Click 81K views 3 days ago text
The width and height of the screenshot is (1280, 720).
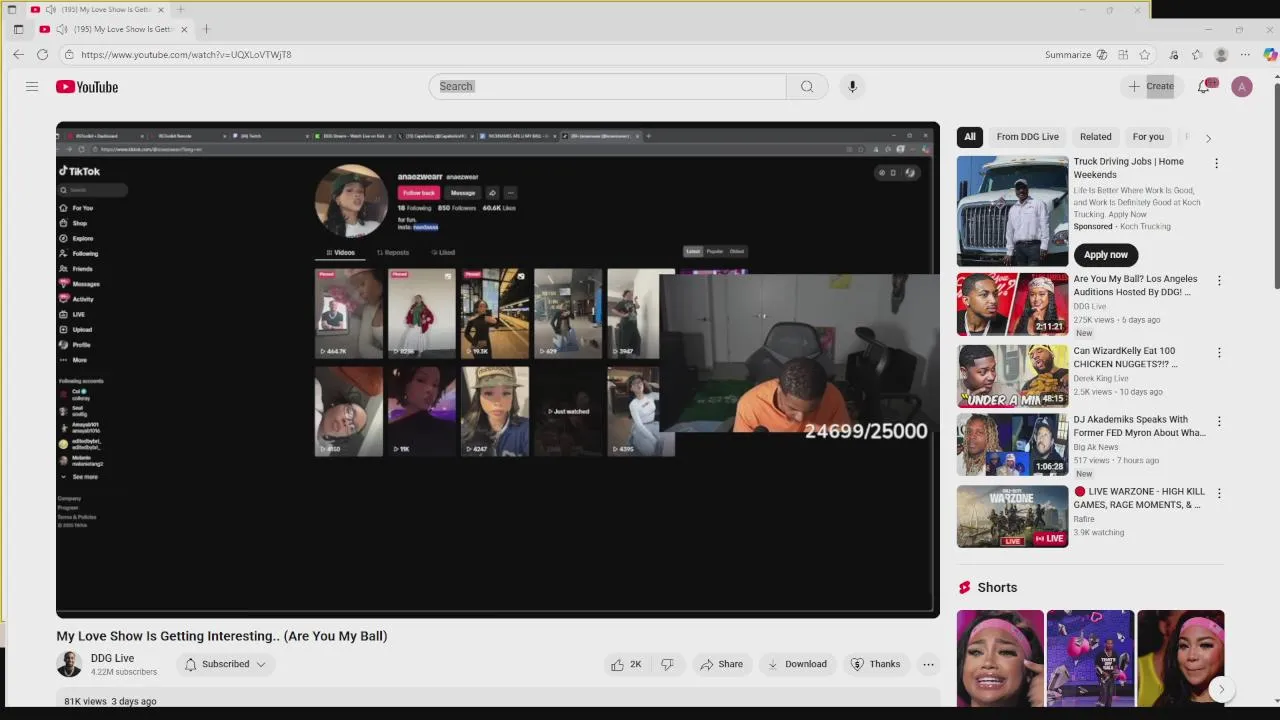coord(110,701)
